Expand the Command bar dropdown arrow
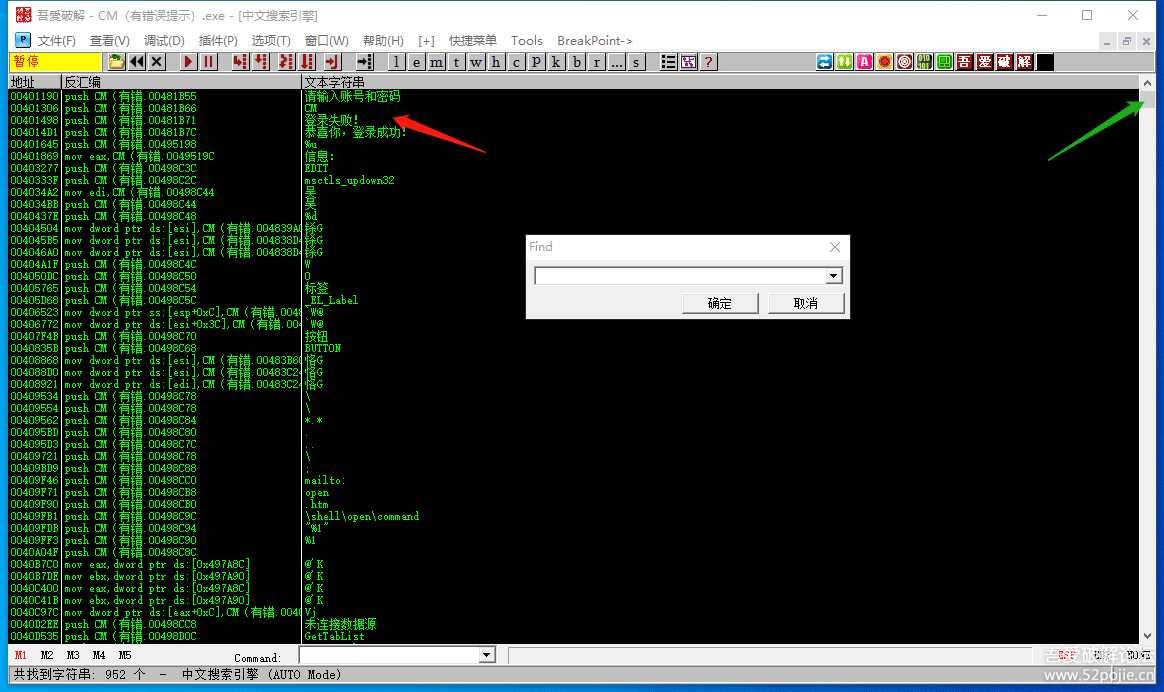Image resolution: width=1164 pixels, height=692 pixels. point(487,655)
